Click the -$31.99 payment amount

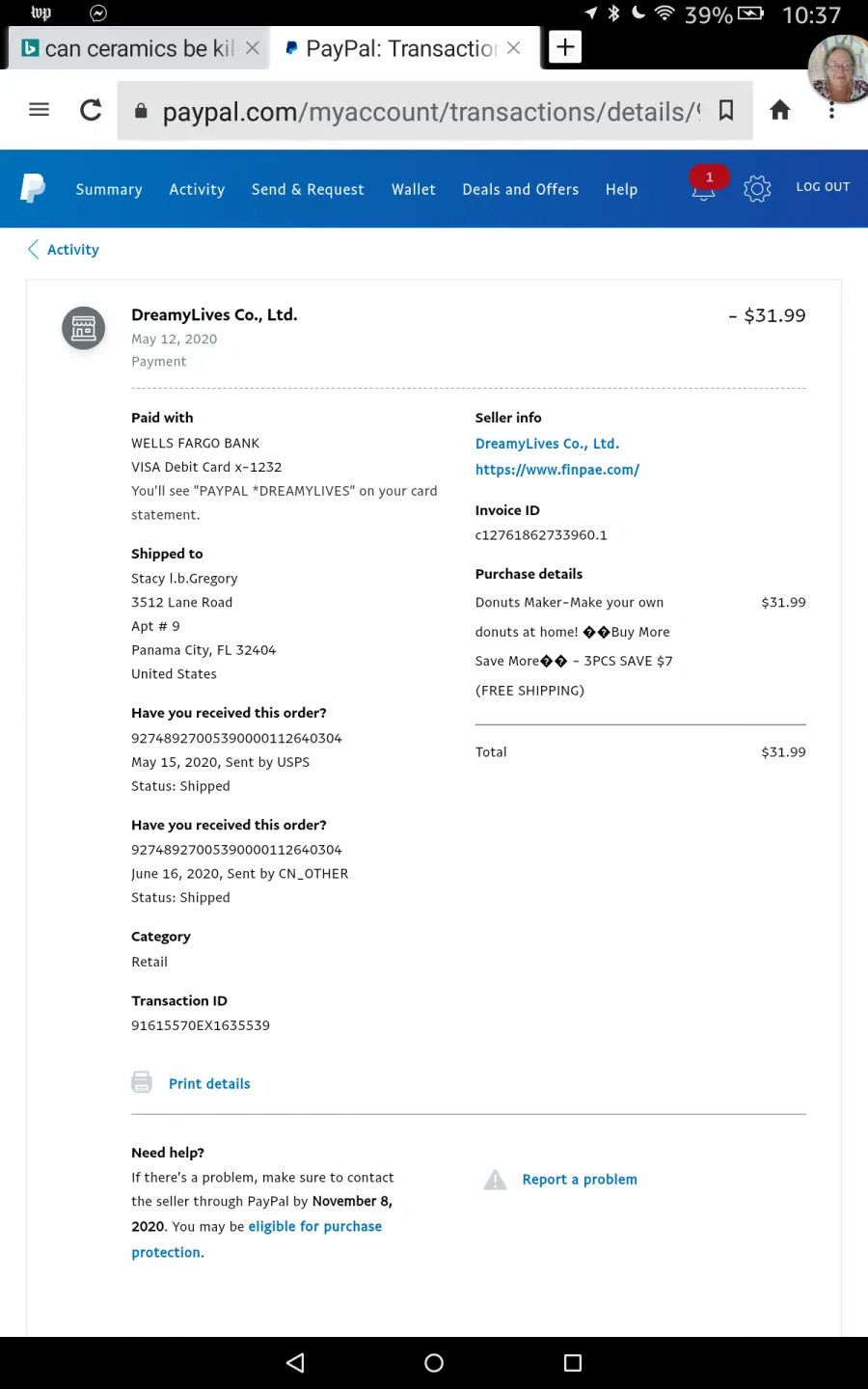(767, 315)
